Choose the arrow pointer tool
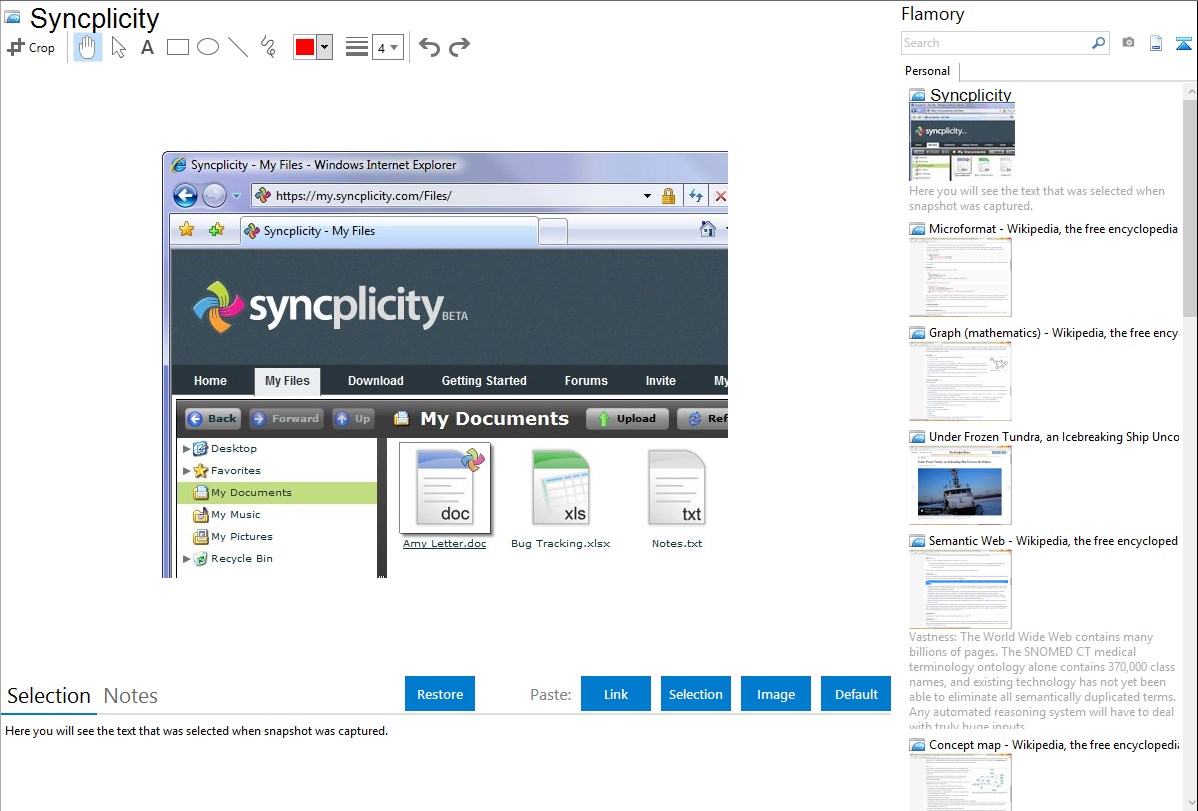Viewport: 1198px width, 811px height. [x=118, y=47]
